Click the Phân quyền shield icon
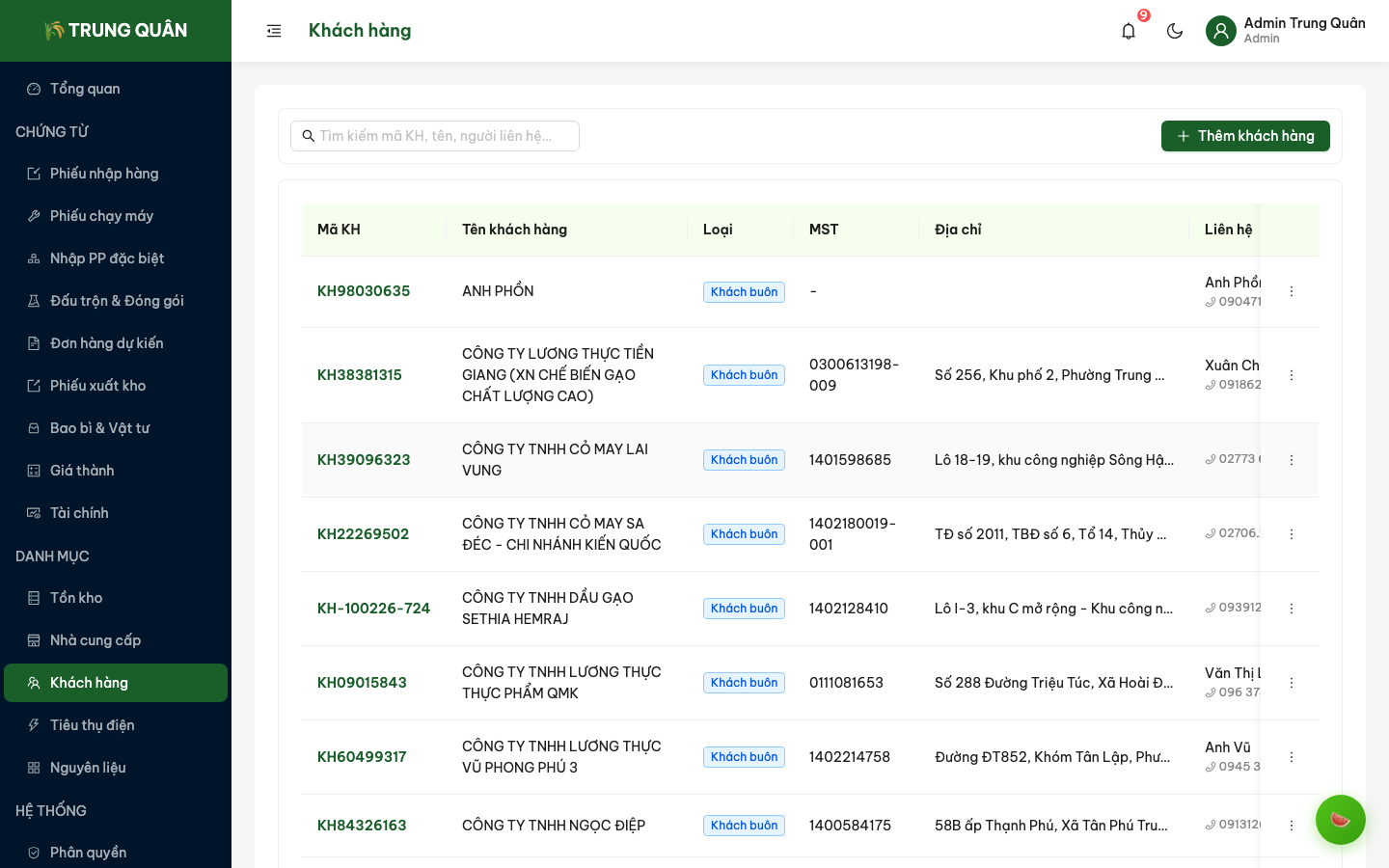 click(x=34, y=853)
